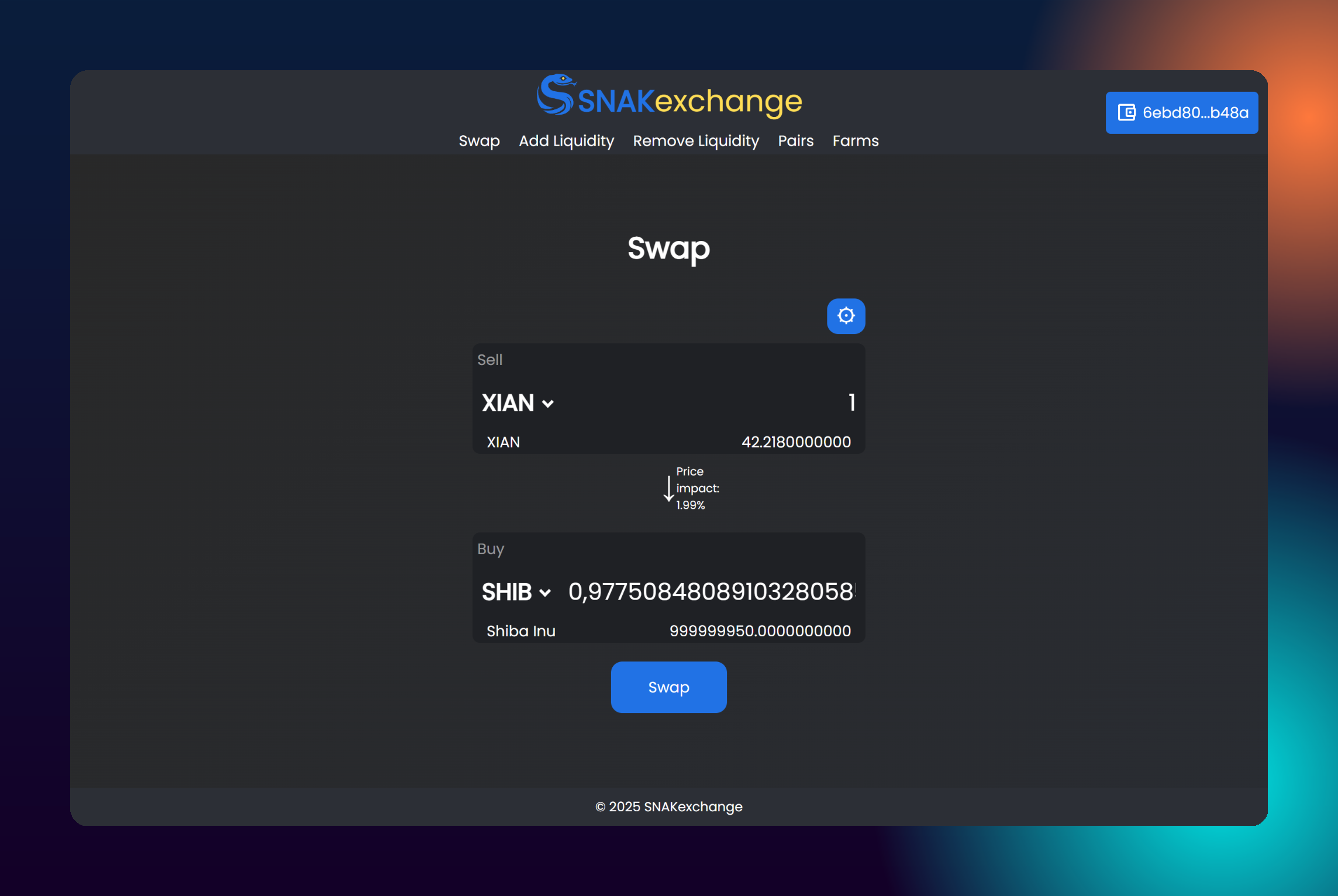Open the Remove Liquidity page
Screen dimensions: 1338x896
pos(696,141)
